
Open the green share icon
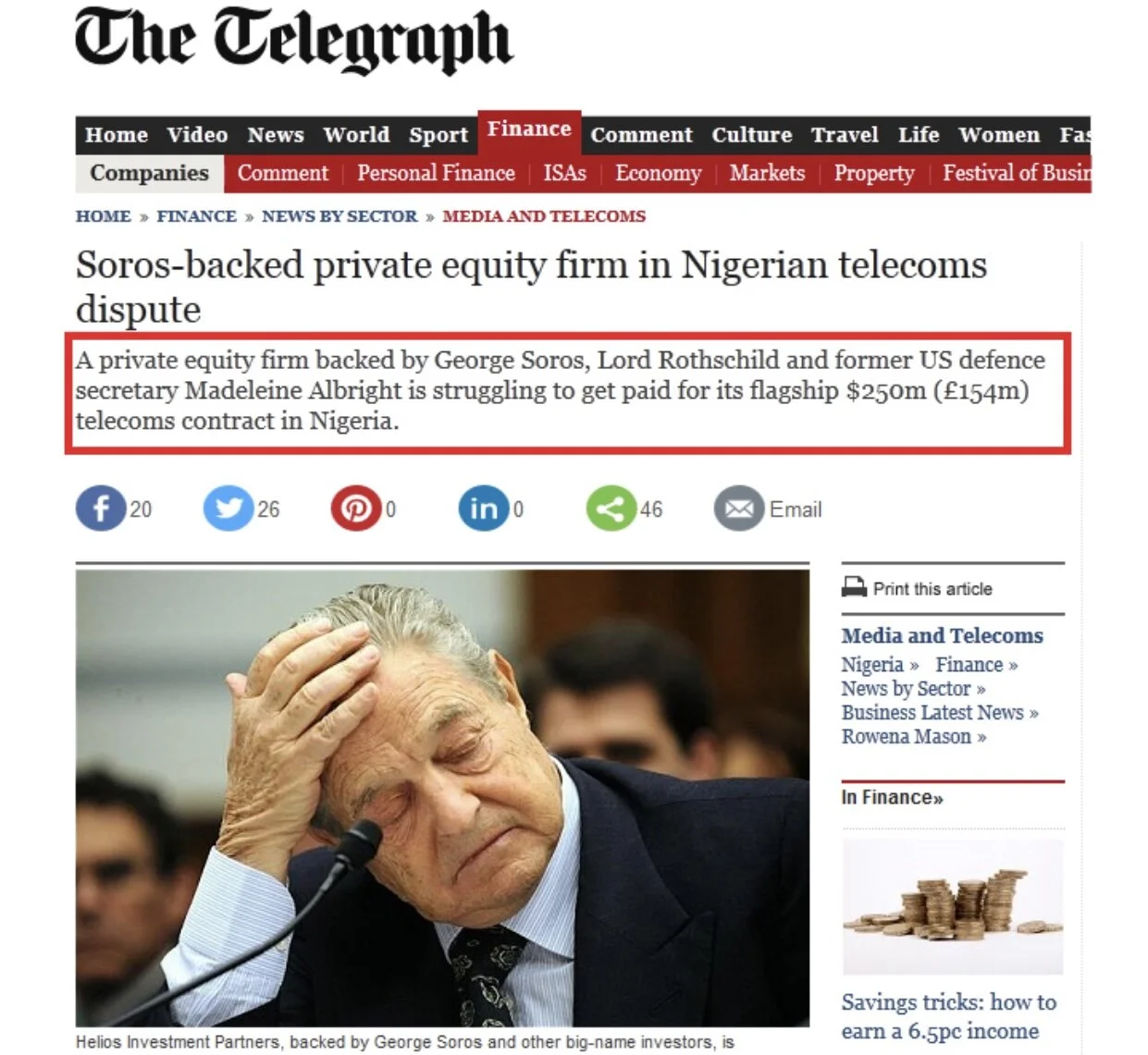[x=611, y=509]
